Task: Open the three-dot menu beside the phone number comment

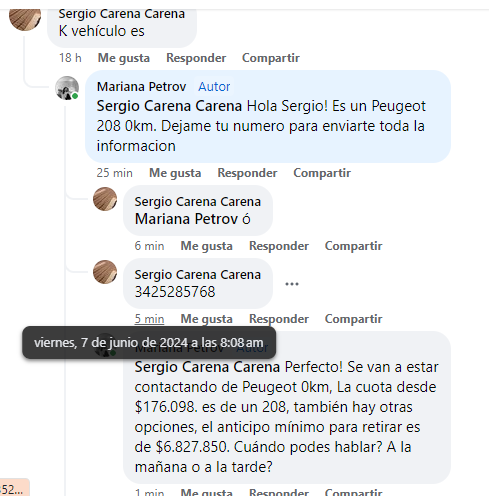Action: (x=292, y=284)
